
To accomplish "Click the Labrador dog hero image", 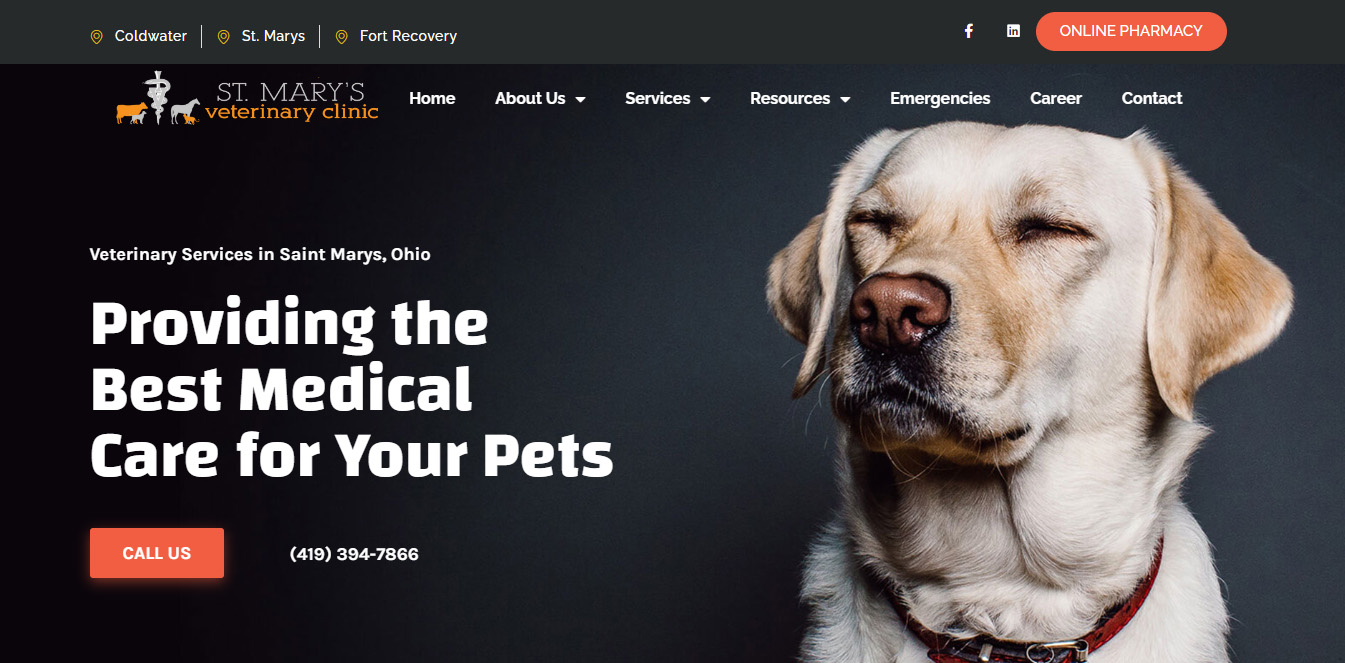I will (x=1030, y=390).
